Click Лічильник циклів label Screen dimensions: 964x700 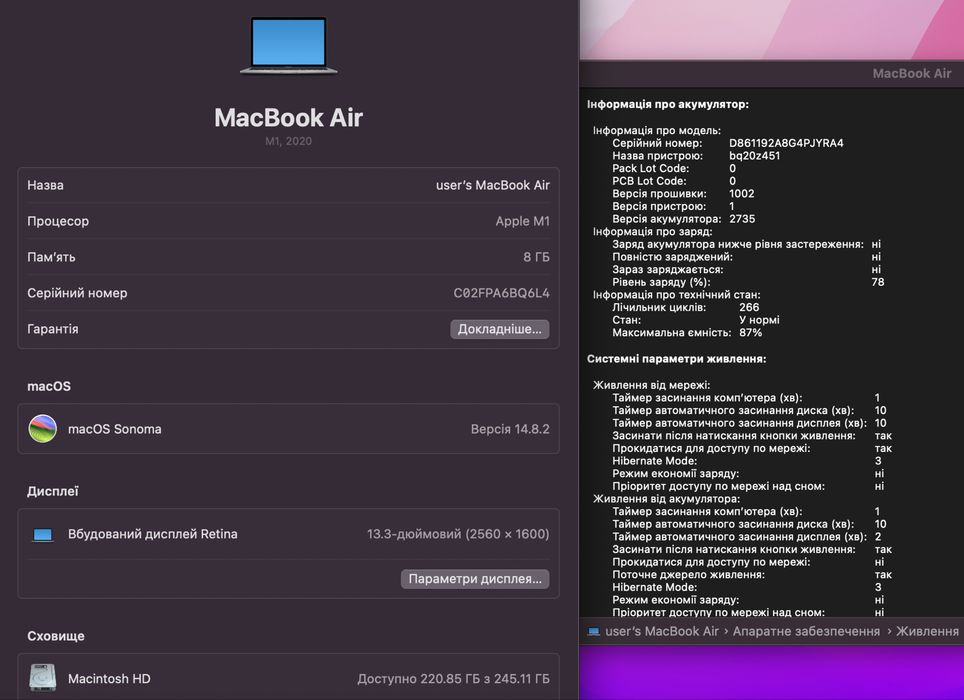pos(659,307)
